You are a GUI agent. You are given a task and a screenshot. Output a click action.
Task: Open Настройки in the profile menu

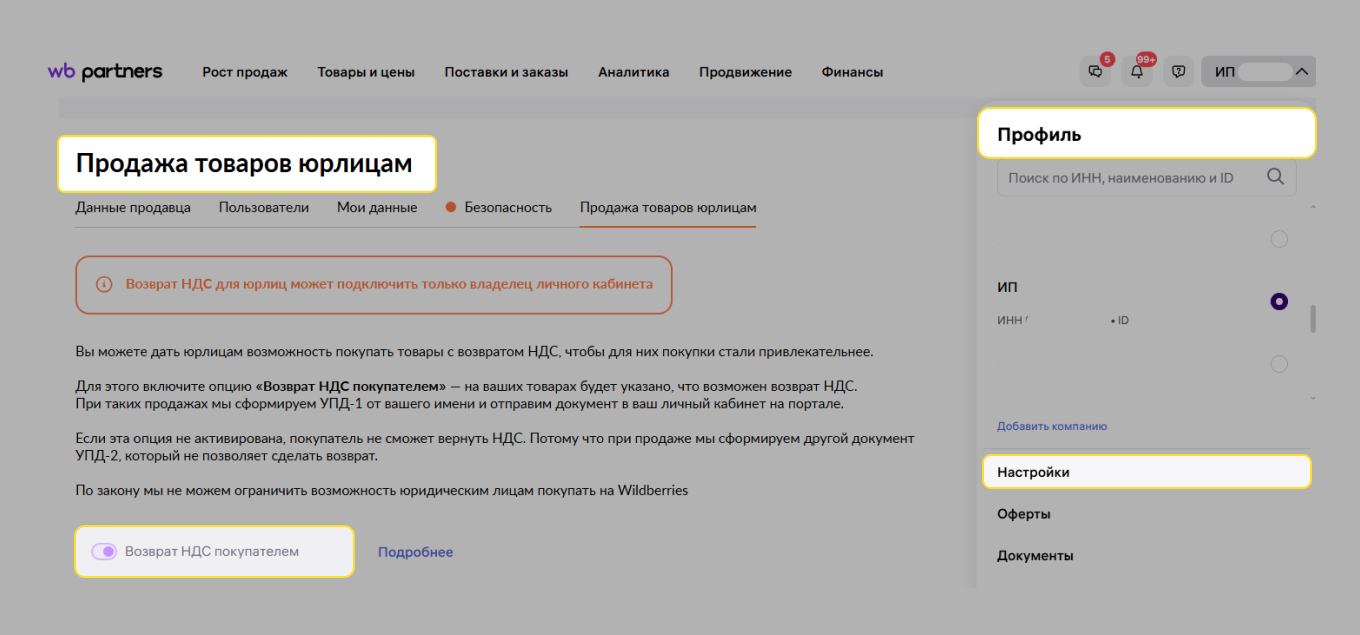[x=1146, y=472]
